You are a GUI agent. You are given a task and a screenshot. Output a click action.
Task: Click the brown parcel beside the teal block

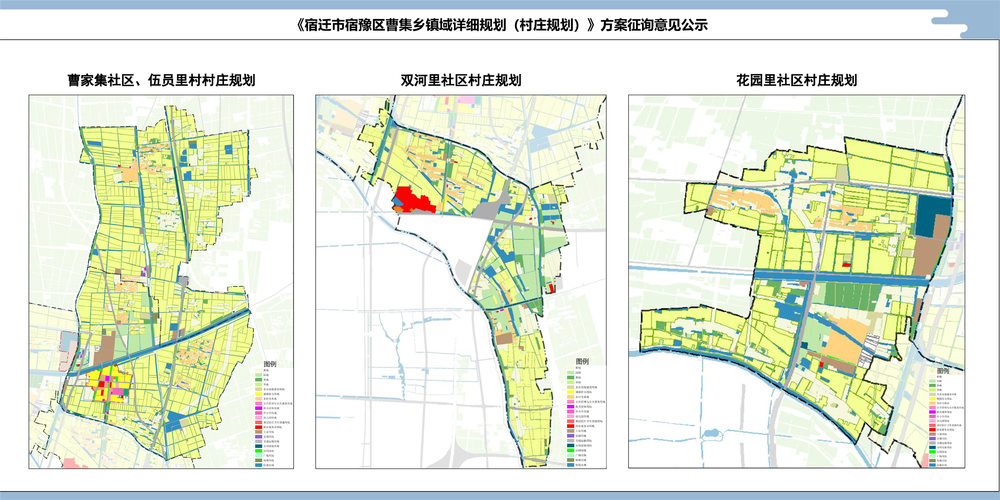pyautogui.click(x=930, y=253)
